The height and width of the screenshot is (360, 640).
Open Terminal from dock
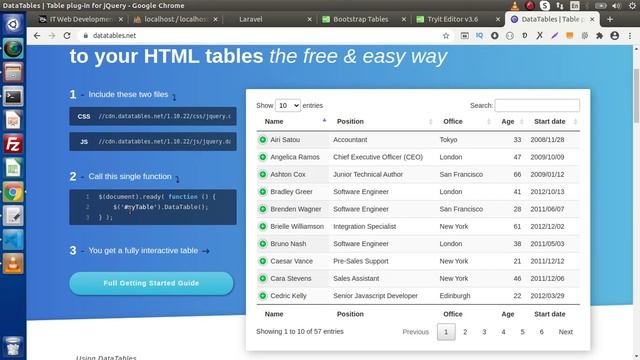pos(13,96)
